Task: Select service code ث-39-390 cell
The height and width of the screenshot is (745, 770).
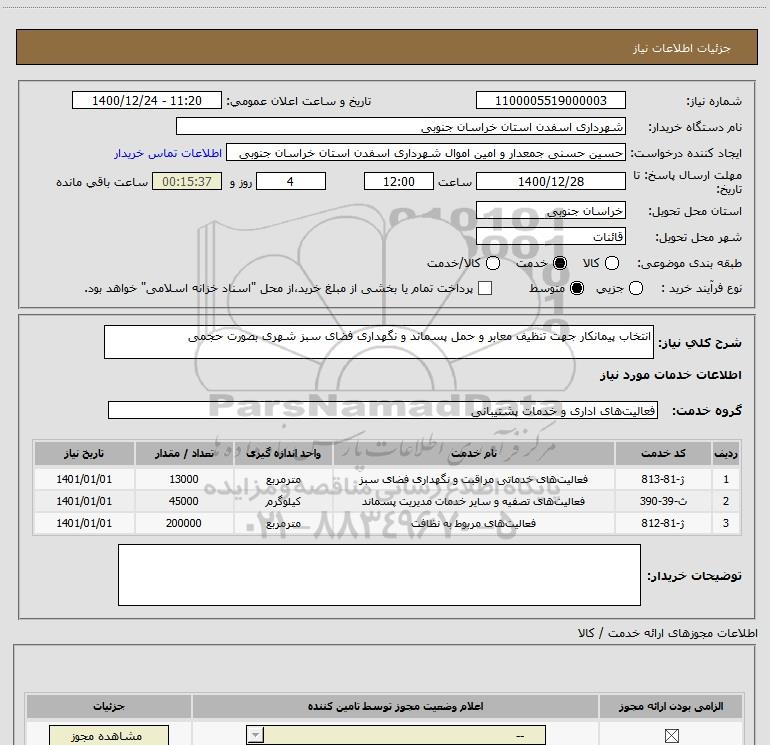Action: point(663,501)
